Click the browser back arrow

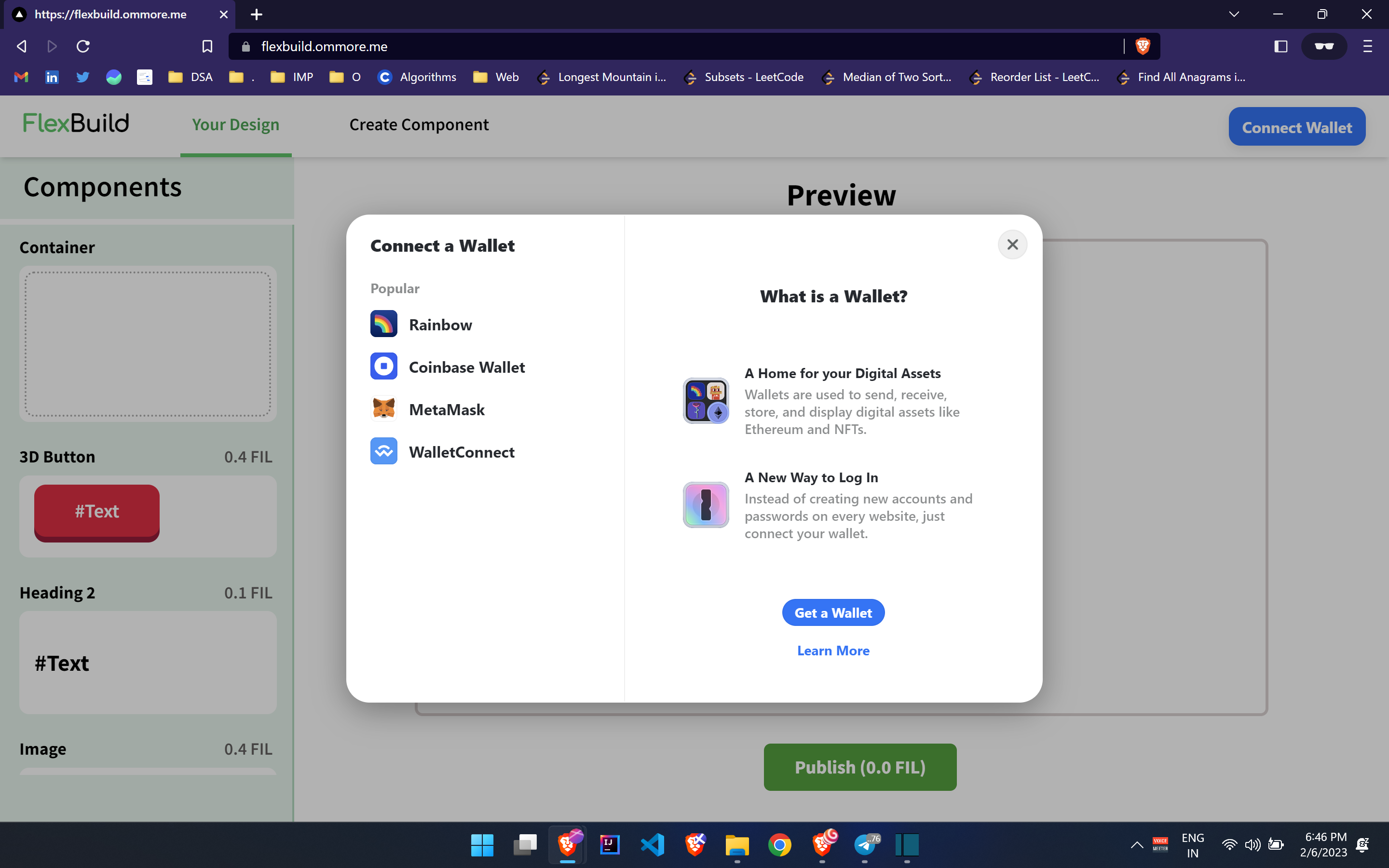pyautogui.click(x=22, y=46)
